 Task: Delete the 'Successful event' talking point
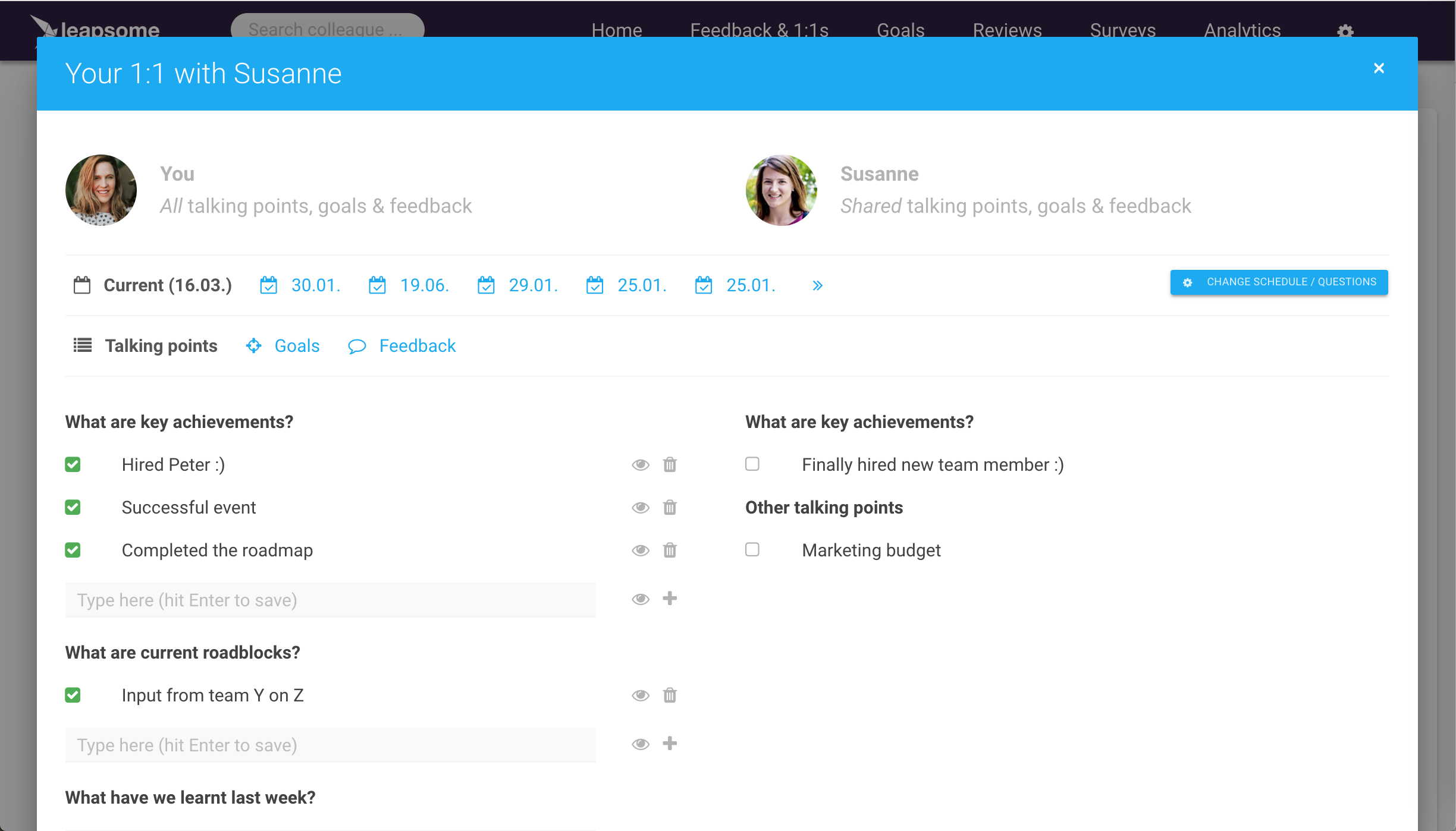point(670,507)
